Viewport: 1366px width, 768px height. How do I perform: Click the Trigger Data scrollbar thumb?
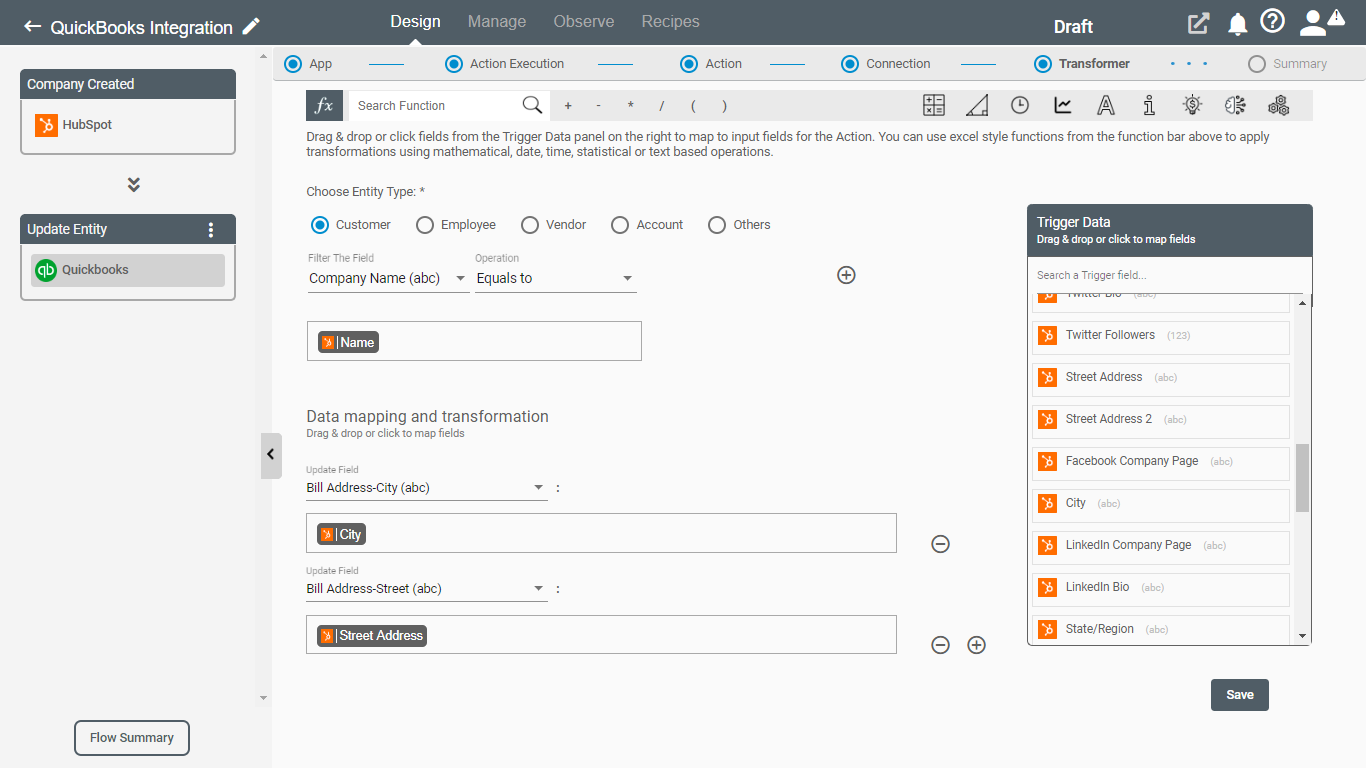pyautogui.click(x=1302, y=479)
